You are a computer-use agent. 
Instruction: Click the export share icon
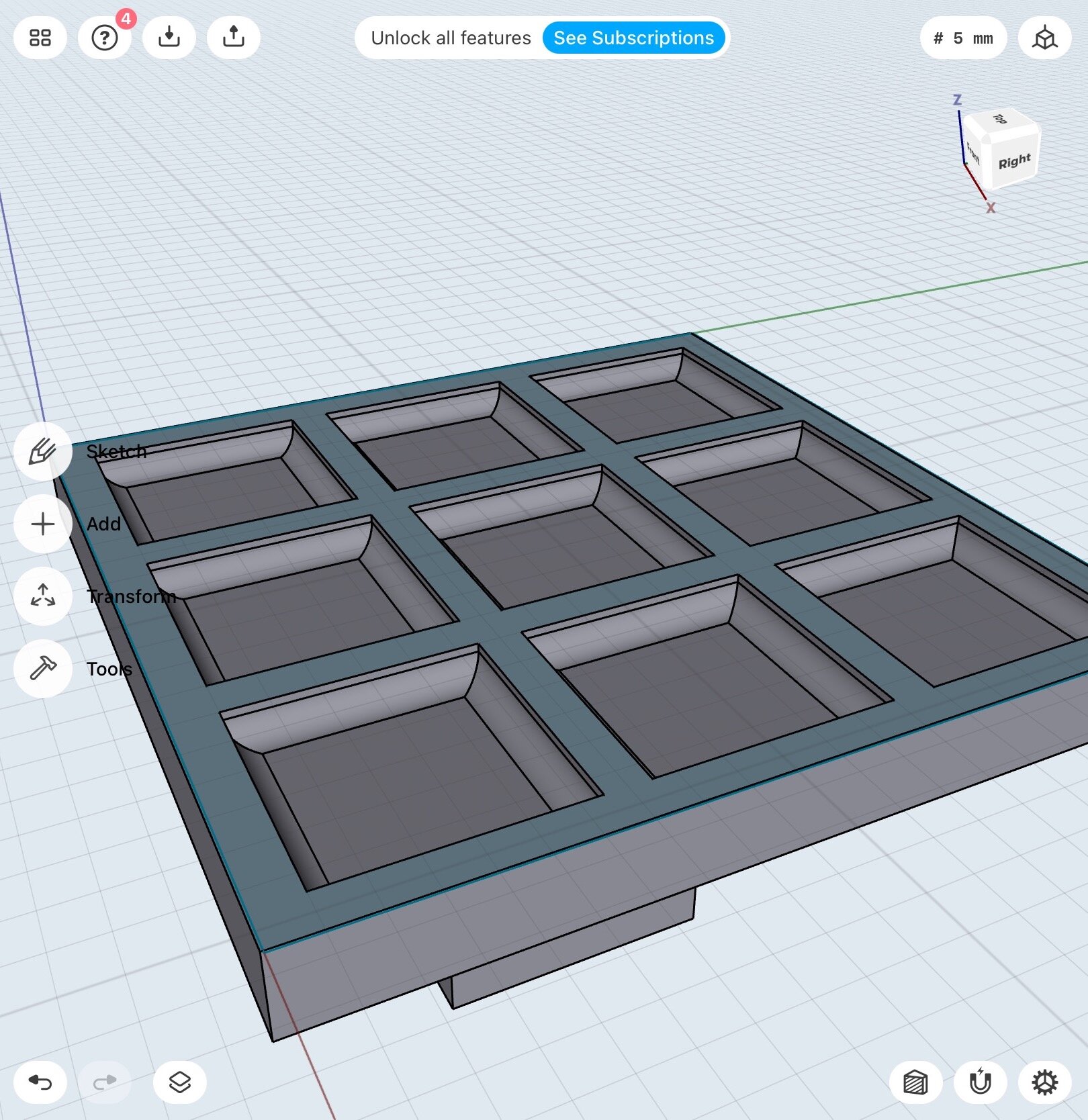pos(234,38)
